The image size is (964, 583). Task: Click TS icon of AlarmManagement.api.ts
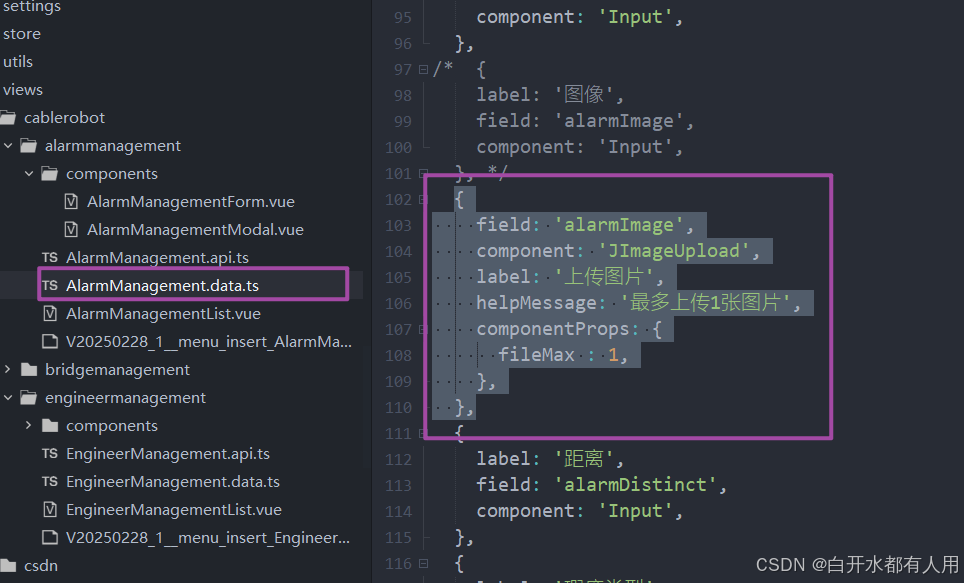pyautogui.click(x=50, y=257)
